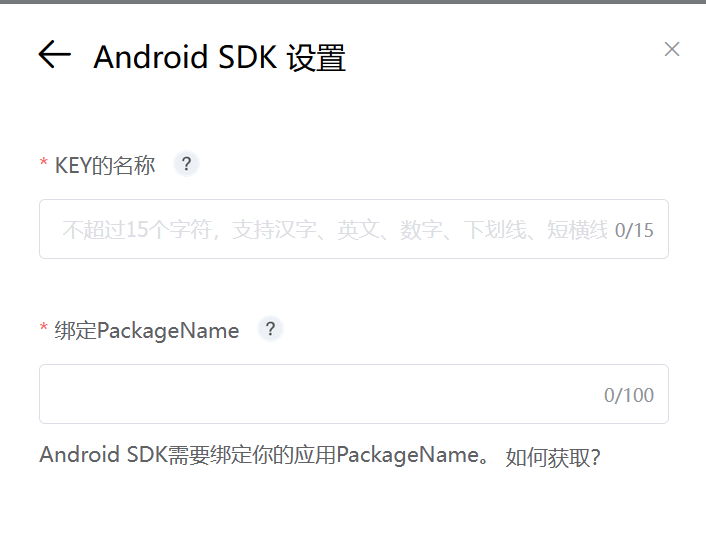The image size is (706, 555).
Task: Go back using the left arrow icon
Action: coord(54,54)
